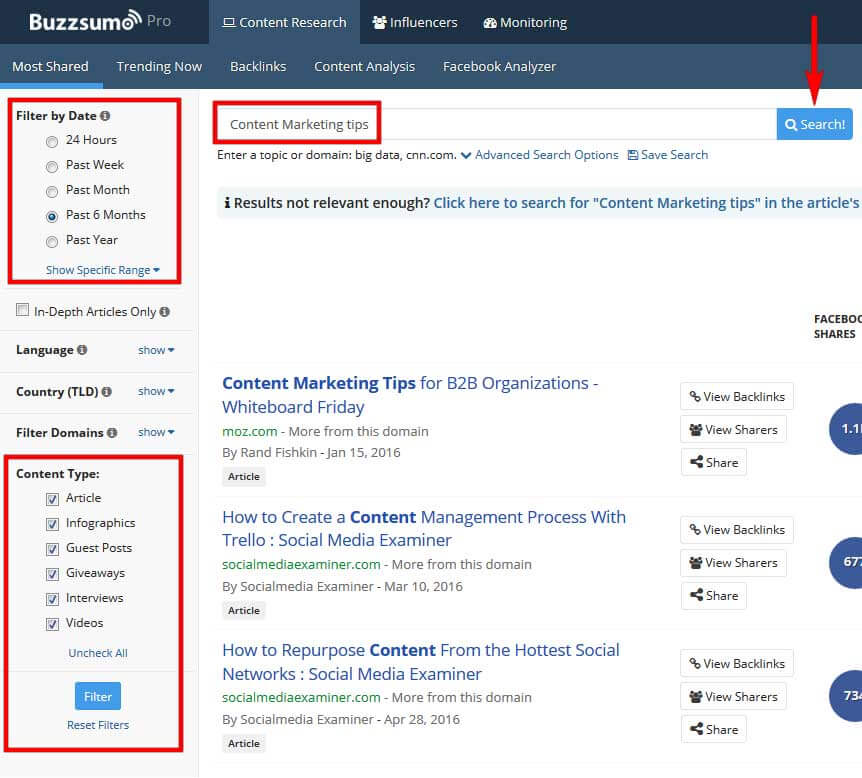The width and height of the screenshot is (862, 778).
Task: Uncheck the Giveaways content type
Action: click(x=52, y=574)
